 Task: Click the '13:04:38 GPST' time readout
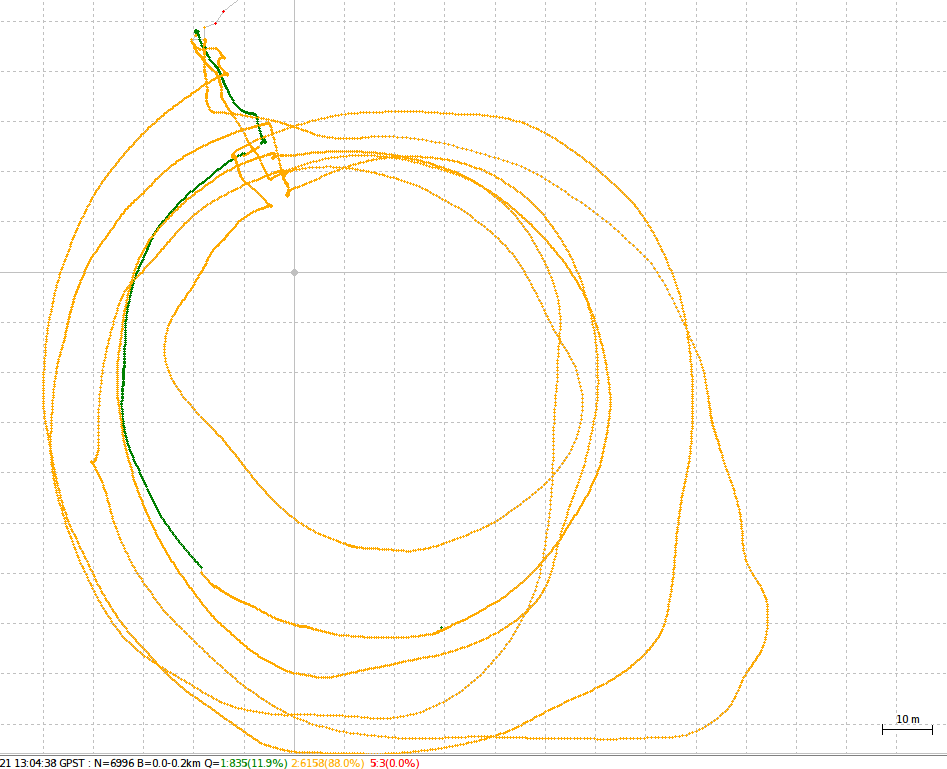click(x=49, y=763)
